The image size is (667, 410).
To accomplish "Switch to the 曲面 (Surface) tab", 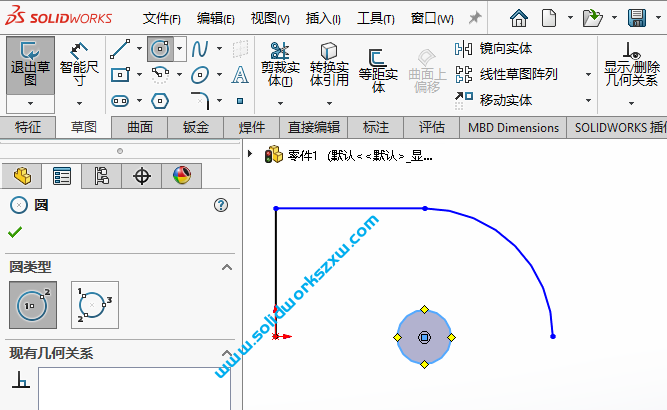I will pyautogui.click(x=140, y=127).
